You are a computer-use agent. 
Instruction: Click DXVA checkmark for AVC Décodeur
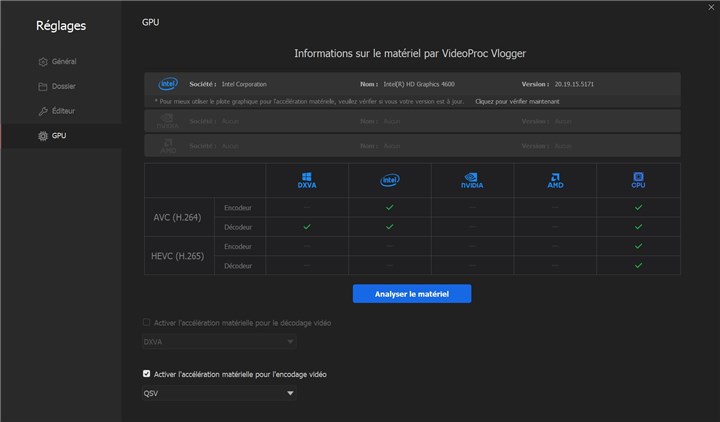[307, 227]
